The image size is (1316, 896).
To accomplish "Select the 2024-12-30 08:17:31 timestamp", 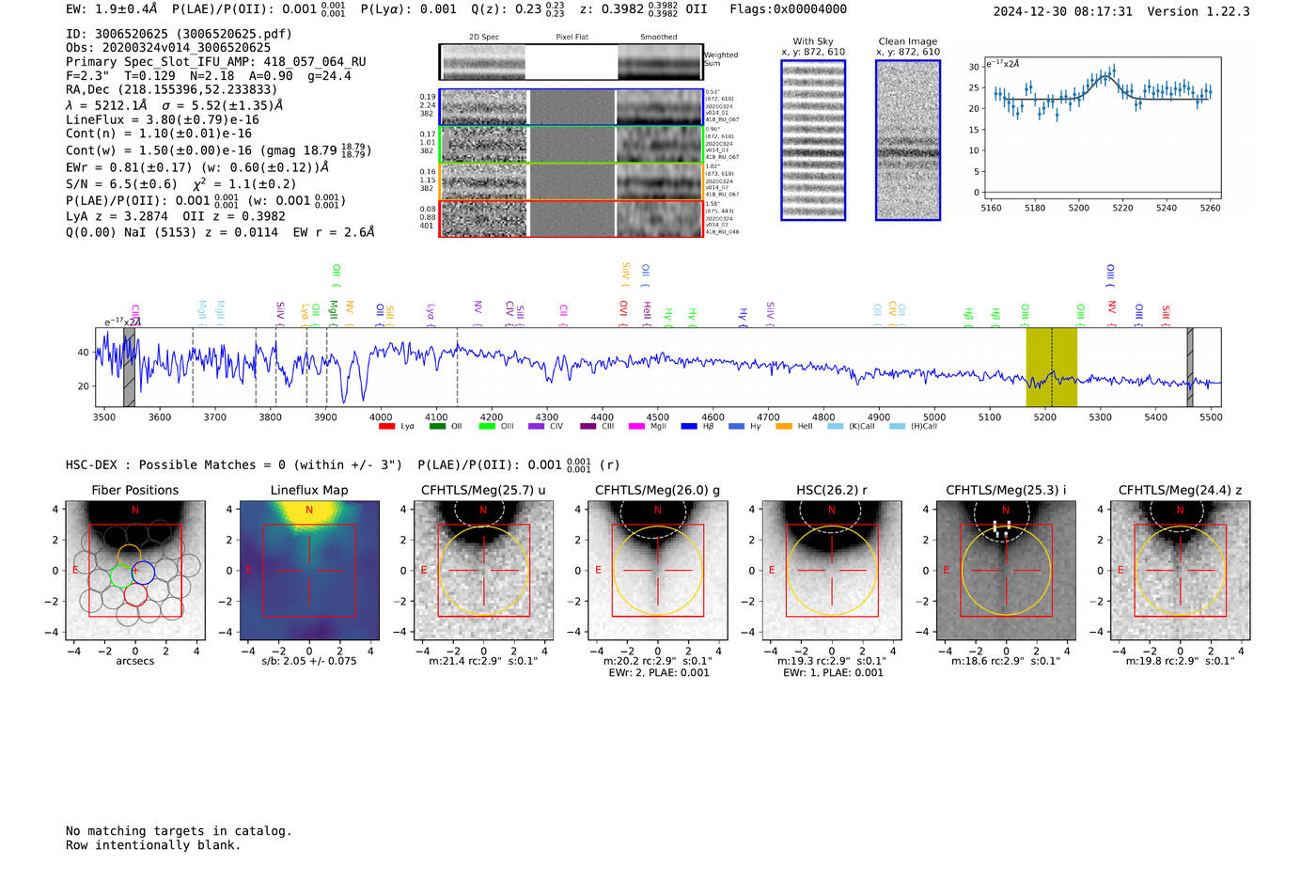I will [x=1062, y=11].
